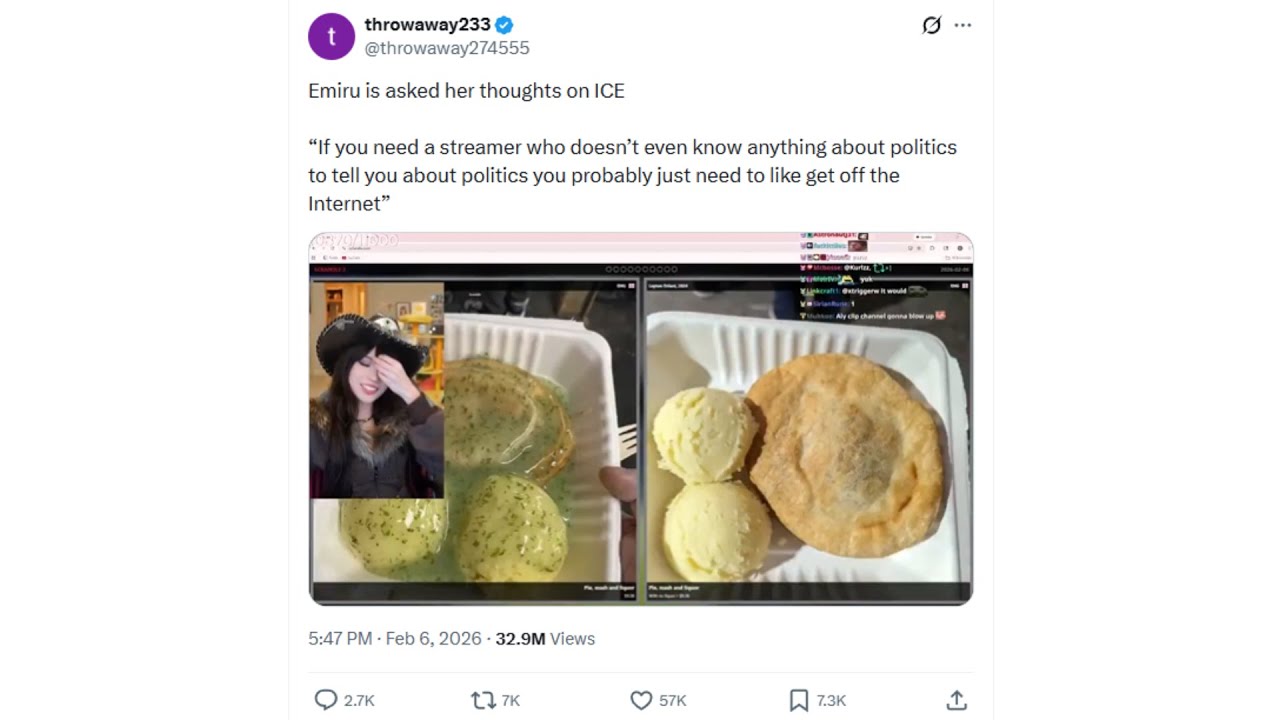Click the Grok slashed-circle icon
This screenshot has width=1280, height=720.
(931, 25)
